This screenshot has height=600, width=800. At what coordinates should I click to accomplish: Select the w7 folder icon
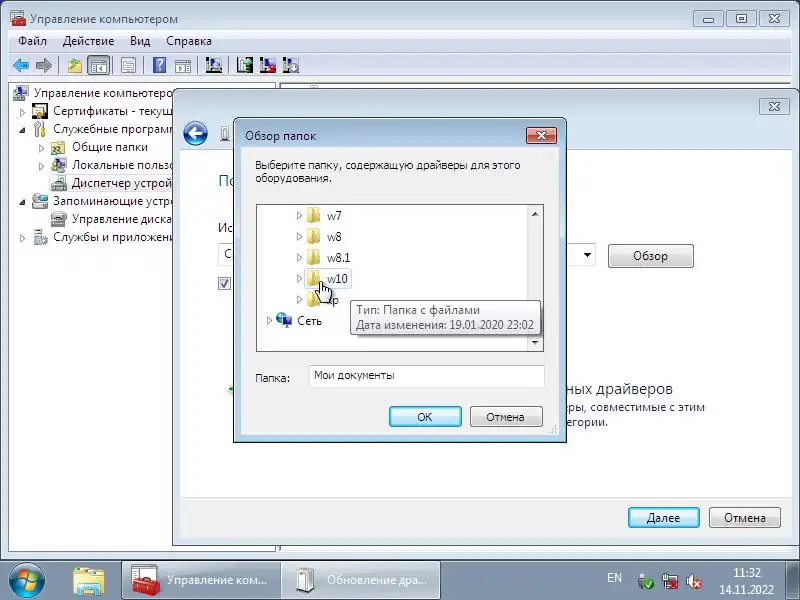[313, 215]
